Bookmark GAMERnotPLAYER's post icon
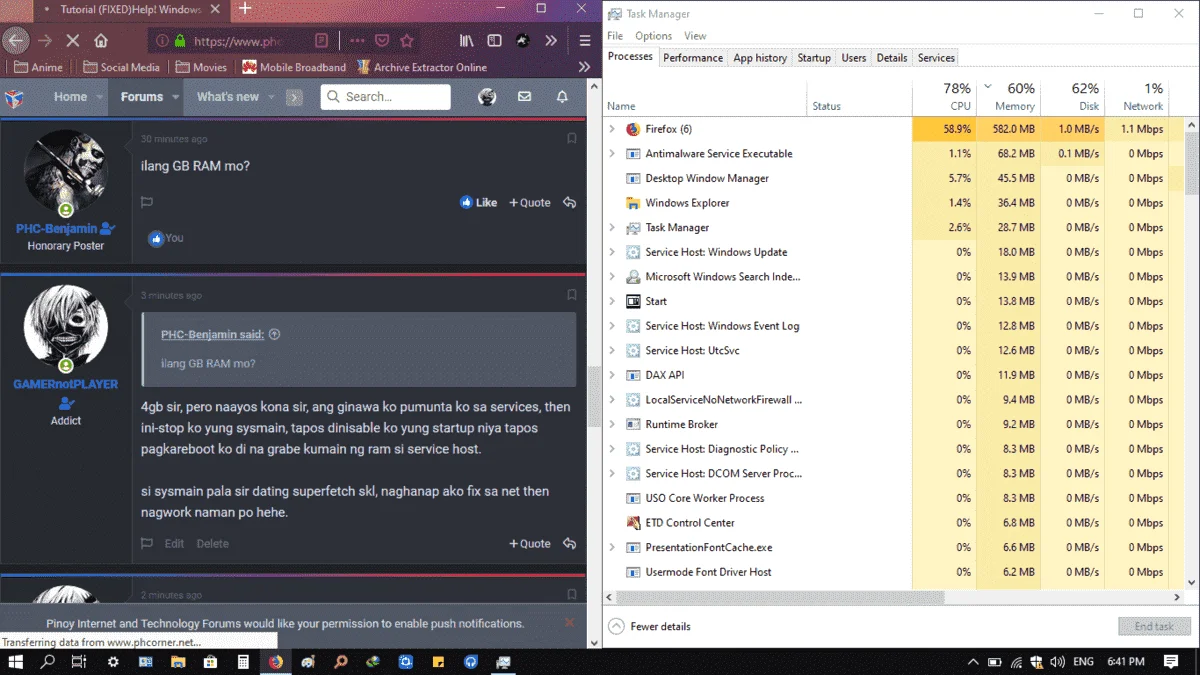The height and width of the screenshot is (675, 1200). (572, 295)
